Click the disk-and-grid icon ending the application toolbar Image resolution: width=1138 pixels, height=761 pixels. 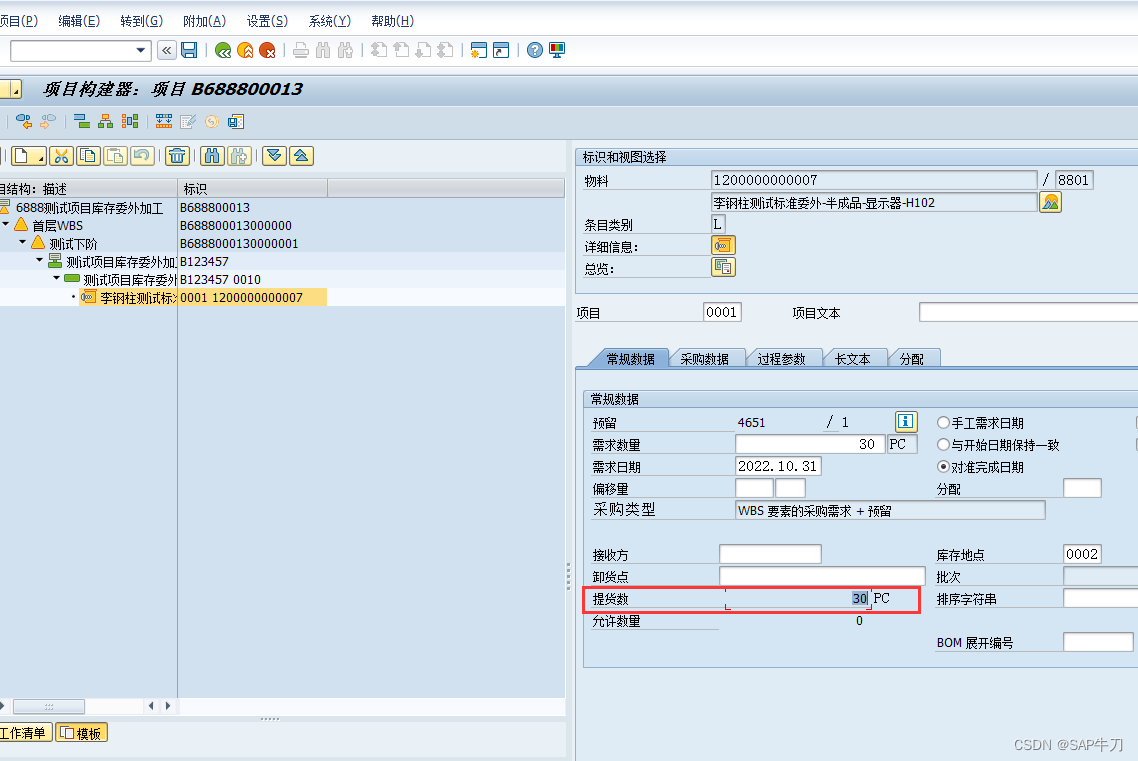point(236,121)
